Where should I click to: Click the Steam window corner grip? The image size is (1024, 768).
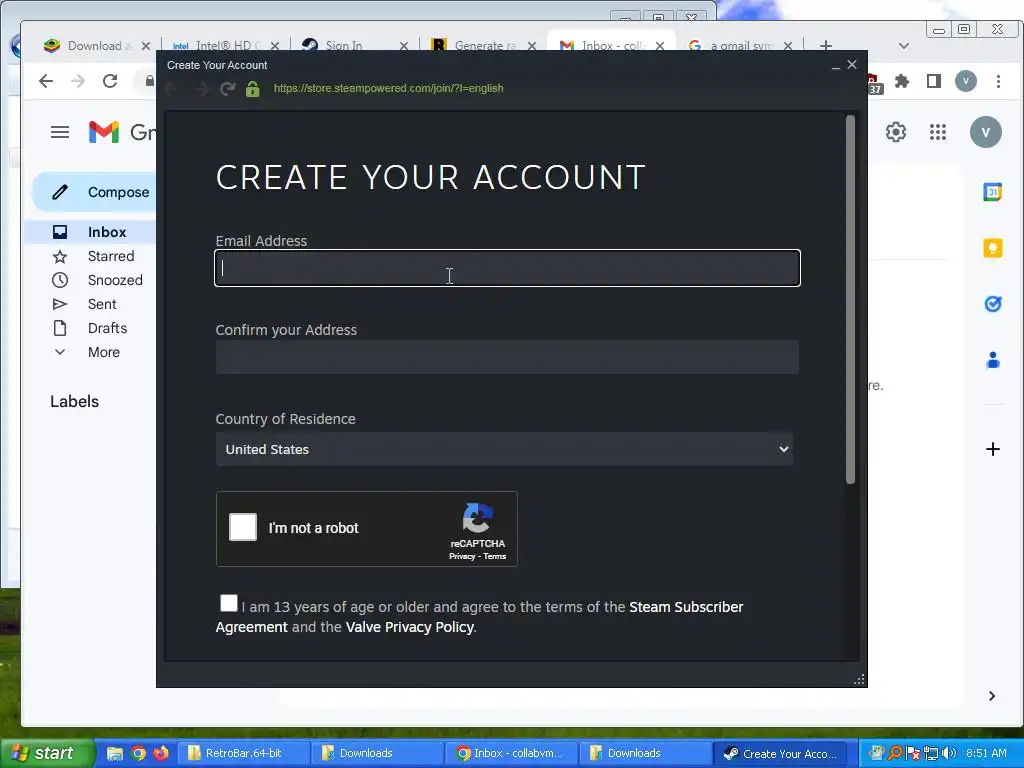click(x=859, y=679)
